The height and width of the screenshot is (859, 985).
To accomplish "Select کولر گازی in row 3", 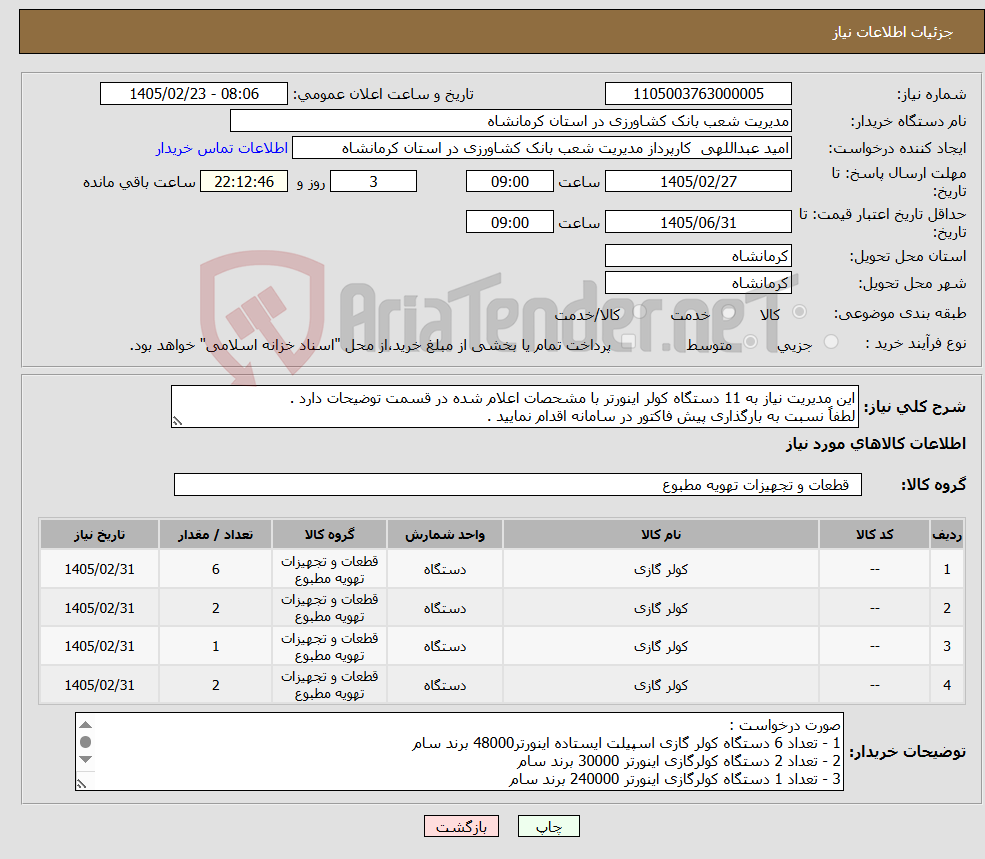I will tap(661, 646).
